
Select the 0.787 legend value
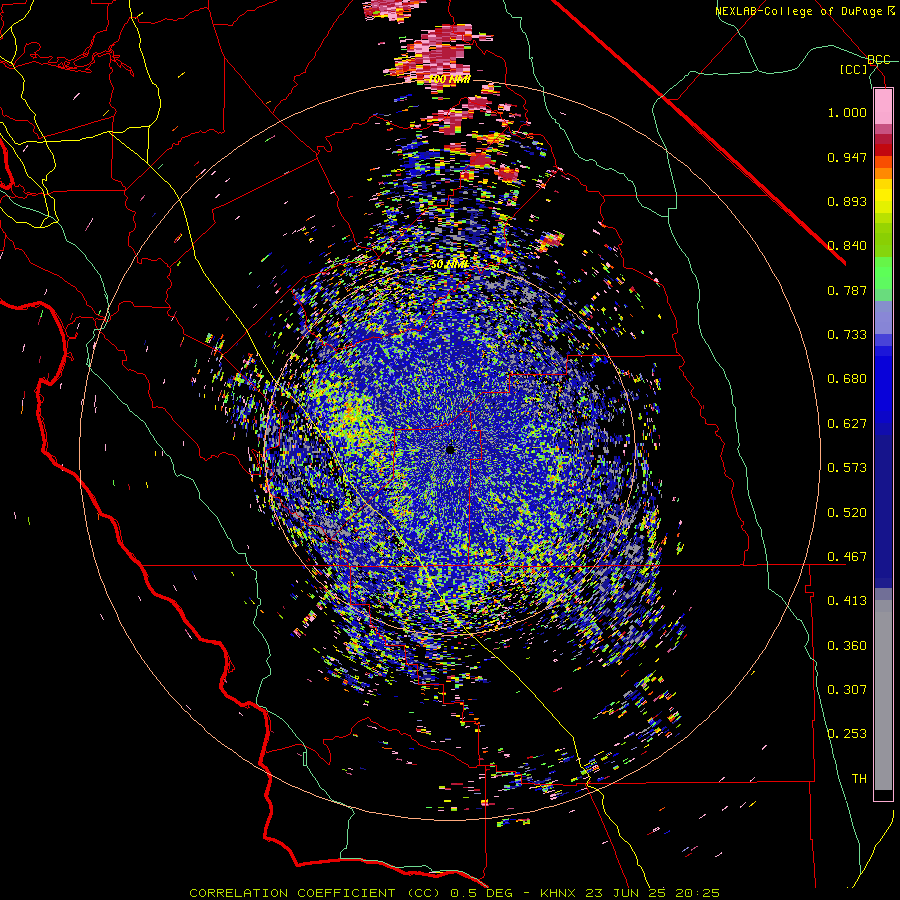(x=847, y=290)
